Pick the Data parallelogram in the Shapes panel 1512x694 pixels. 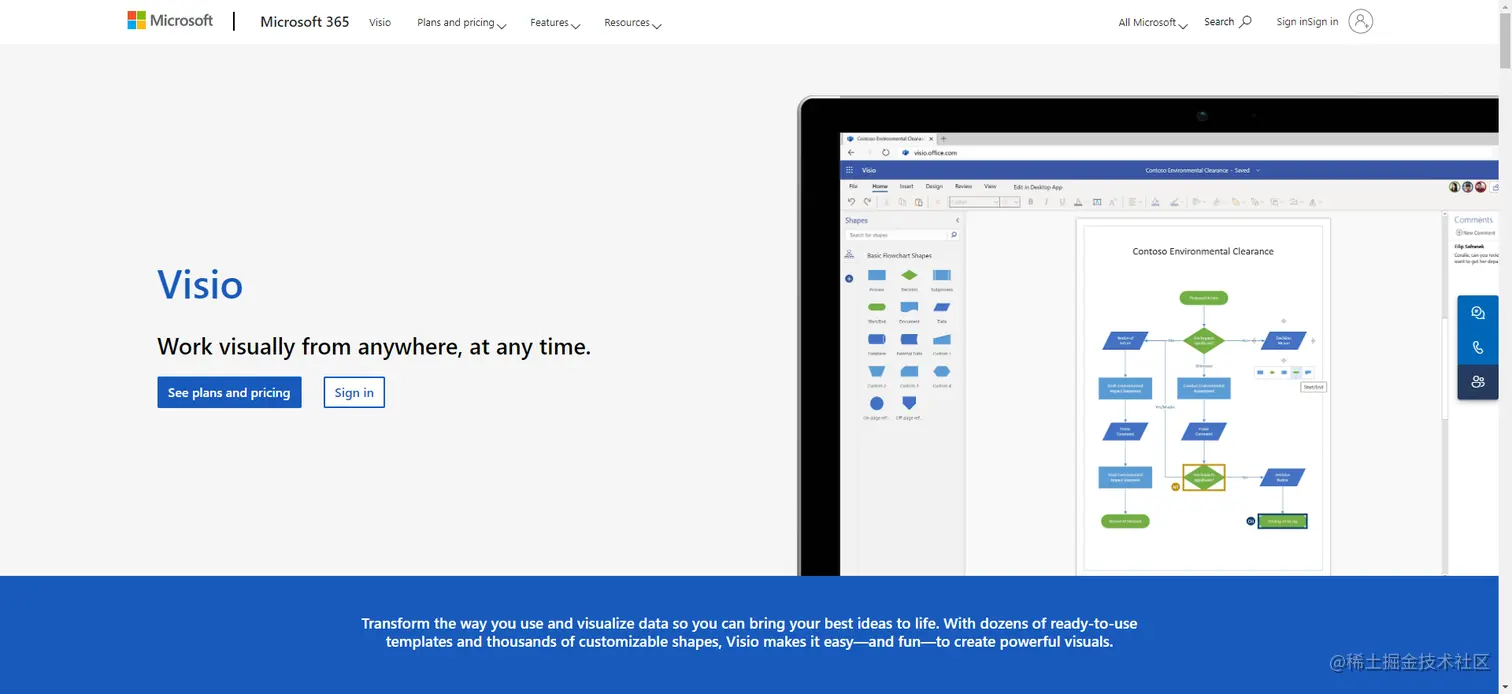(x=942, y=307)
